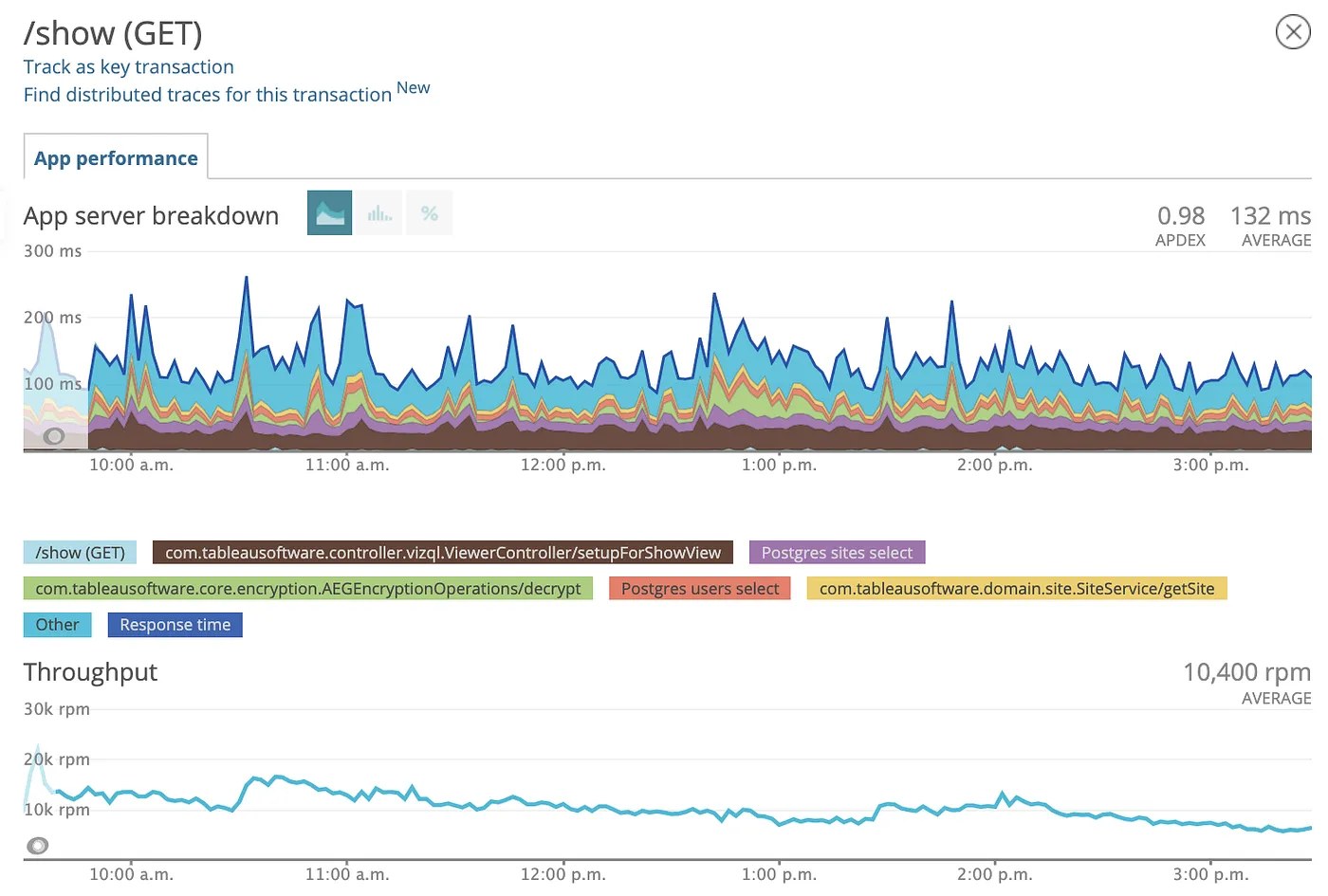
Task: Hide the Postgres users select series
Action: tap(699, 589)
